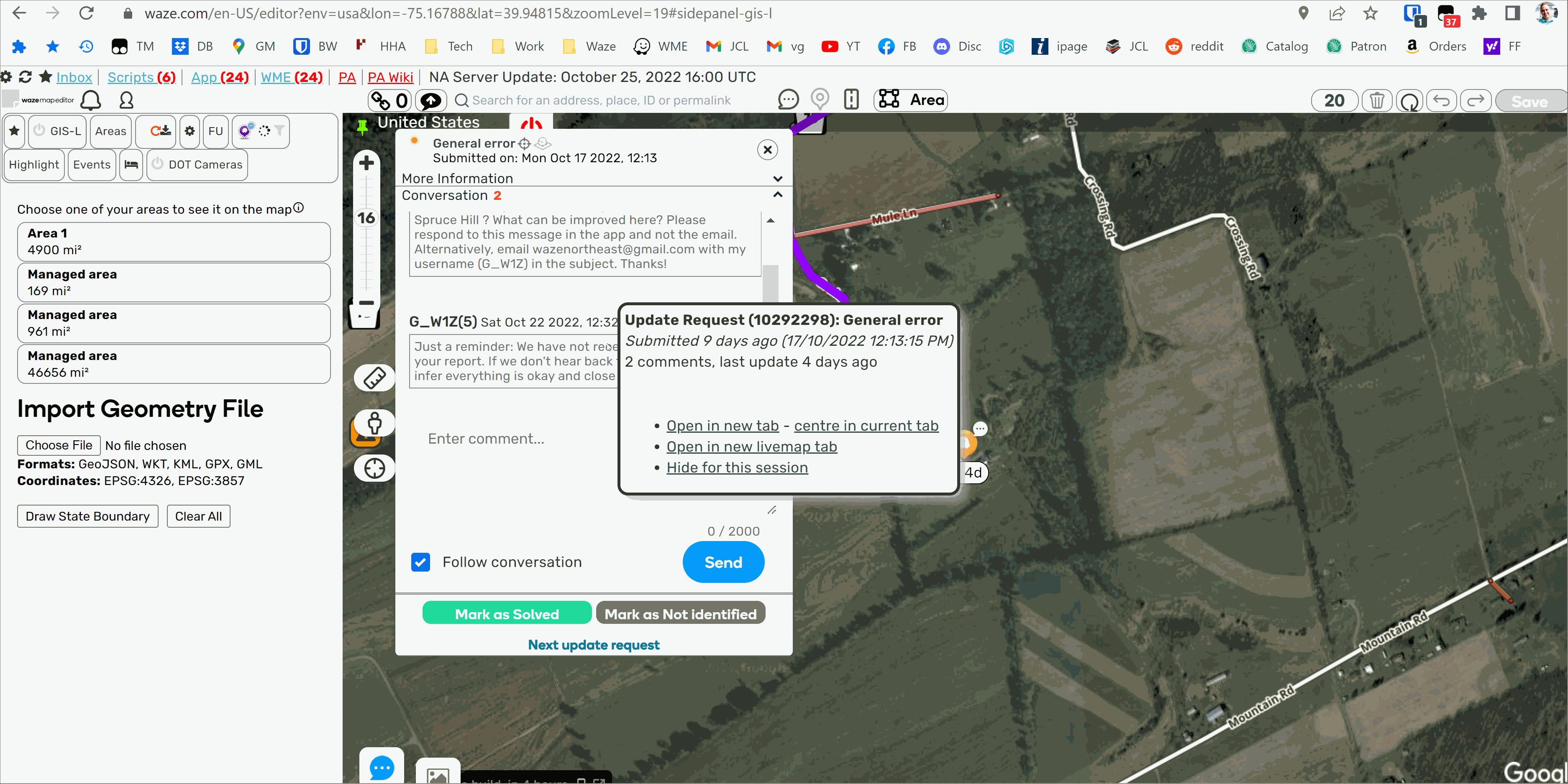
Task: Click the undo arrow icon
Action: click(x=1441, y=101)
